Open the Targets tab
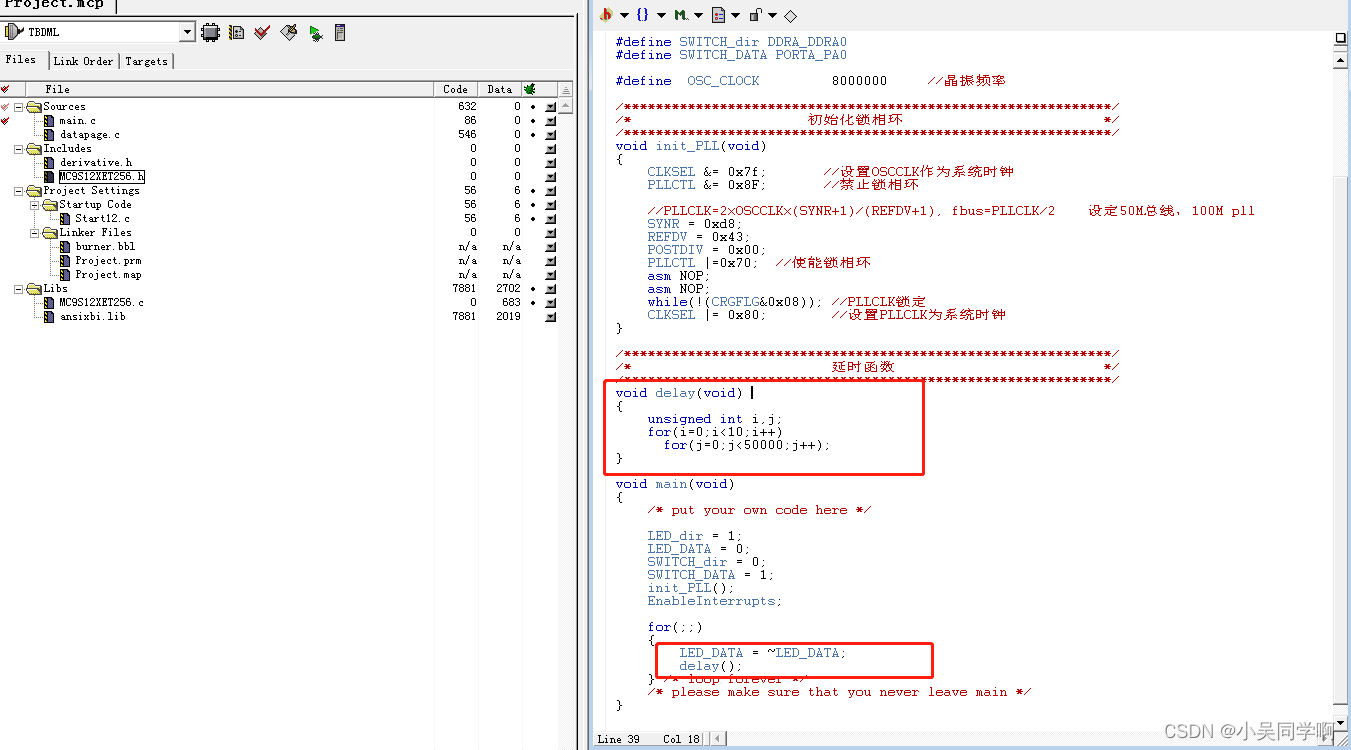Screen dimensions: 1351x750 146,60
